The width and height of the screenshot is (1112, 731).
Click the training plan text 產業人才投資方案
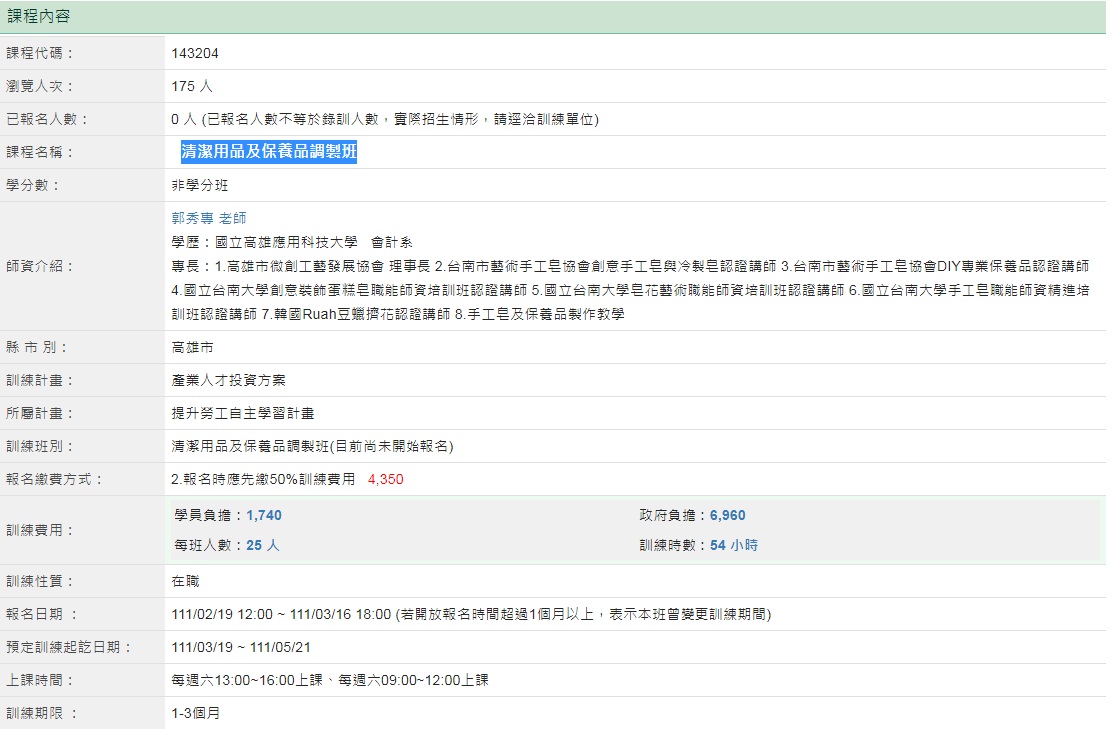pos(221,380)
